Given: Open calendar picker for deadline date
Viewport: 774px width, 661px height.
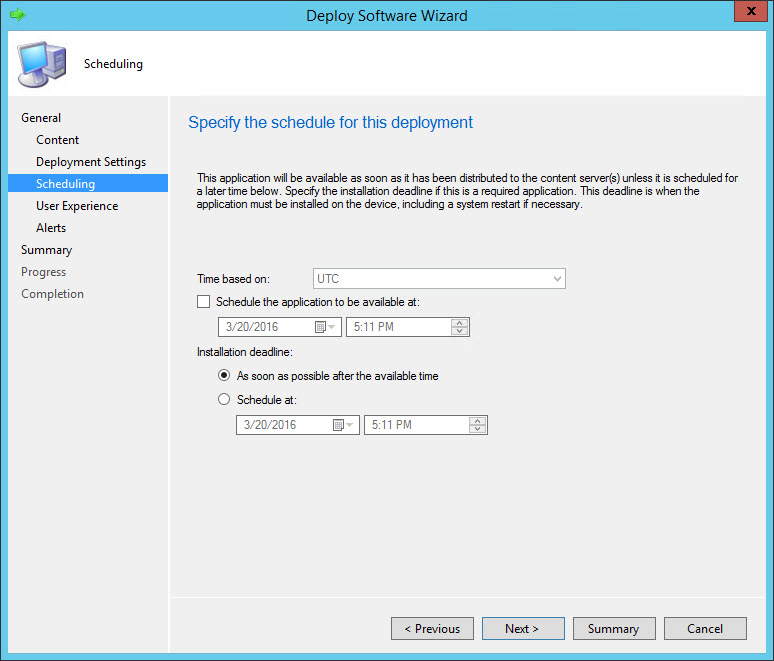Looking at the screenshot, I should (339, 425).
